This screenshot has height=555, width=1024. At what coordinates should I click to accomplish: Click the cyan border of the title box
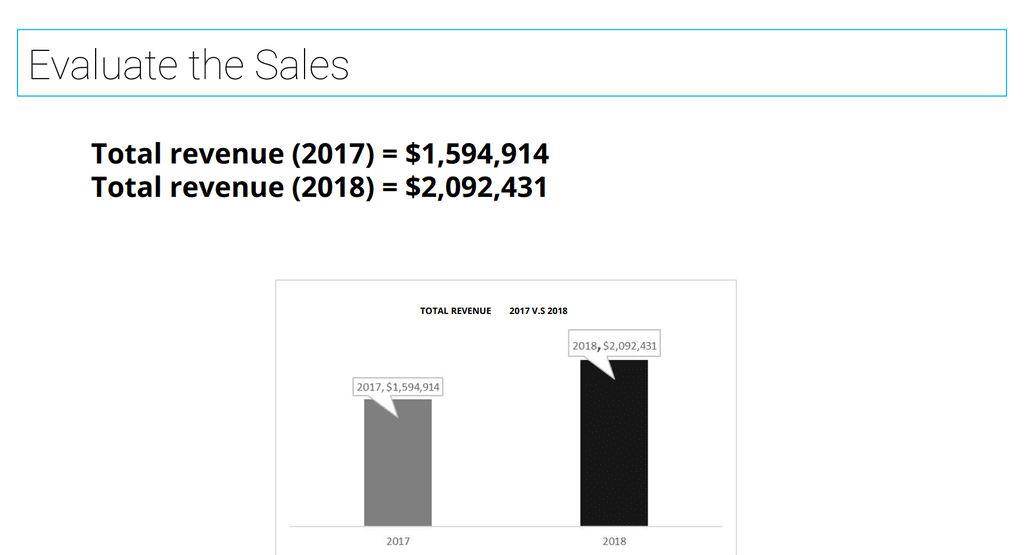coord(512,30)
